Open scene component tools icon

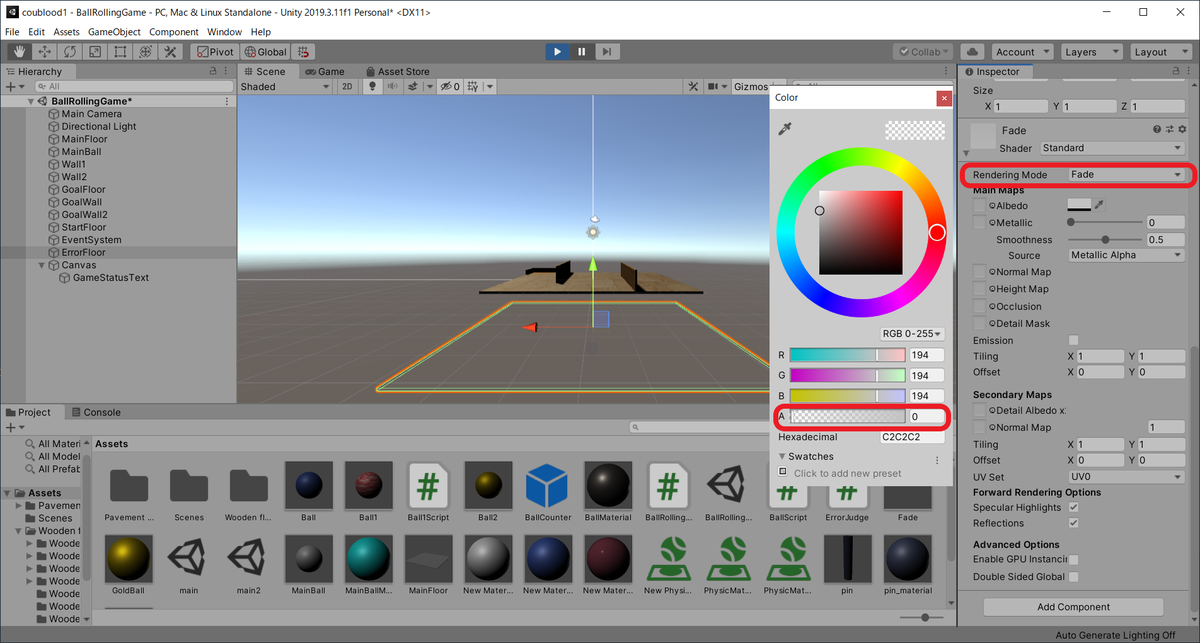(692, 87)
